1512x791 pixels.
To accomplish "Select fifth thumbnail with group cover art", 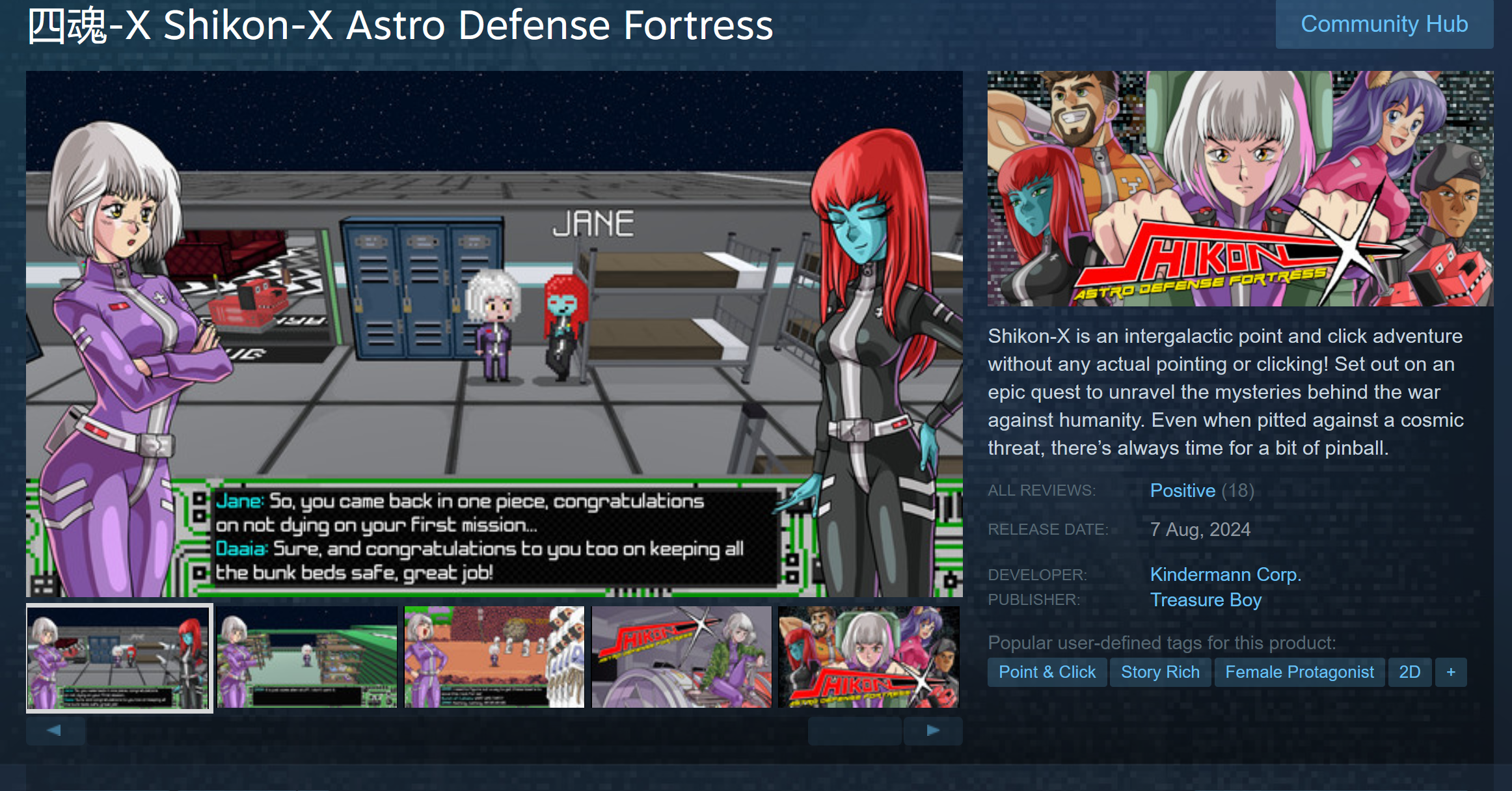I will click(x=869, y=657).
